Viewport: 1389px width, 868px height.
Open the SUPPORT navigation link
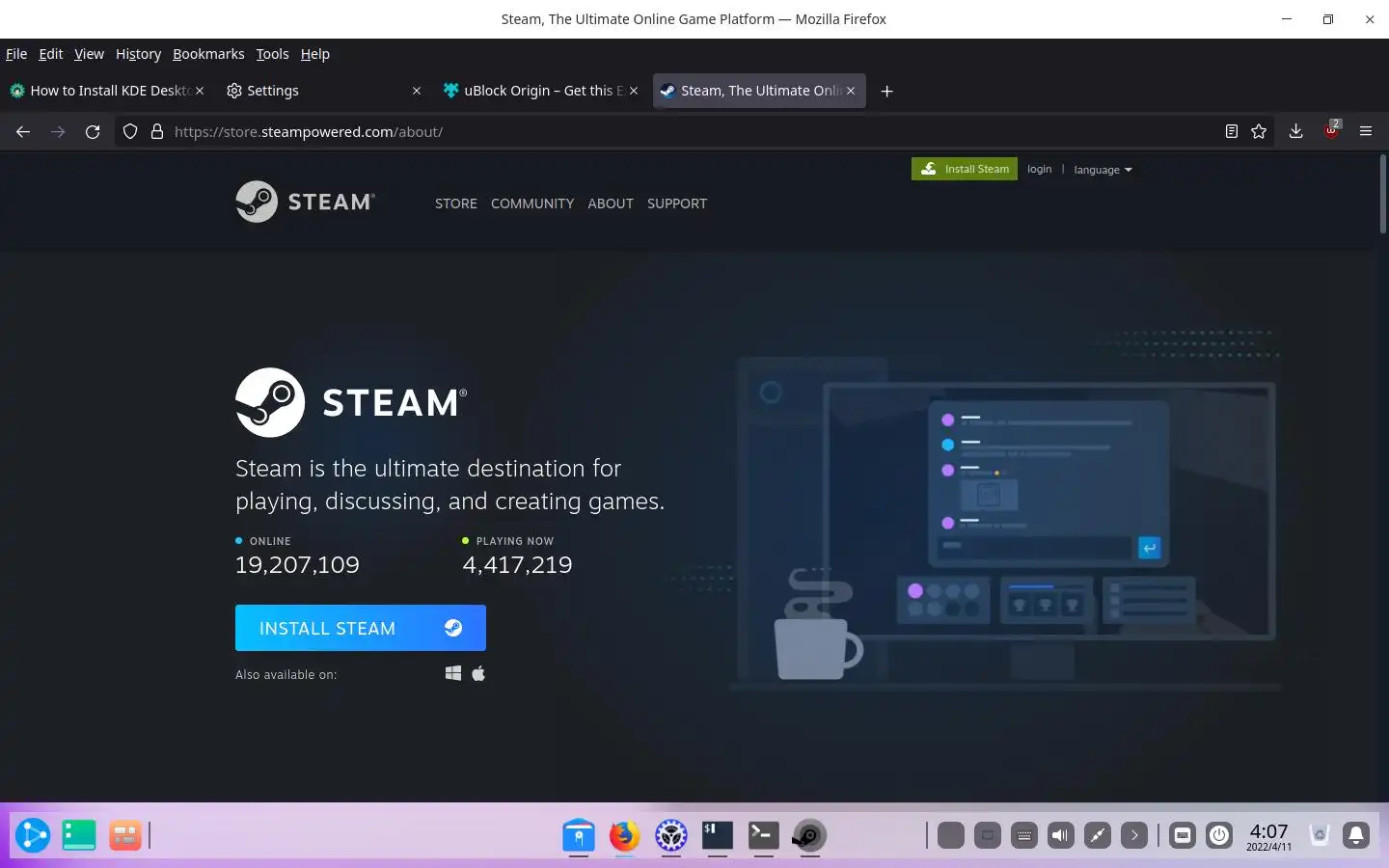pos(677,203)
